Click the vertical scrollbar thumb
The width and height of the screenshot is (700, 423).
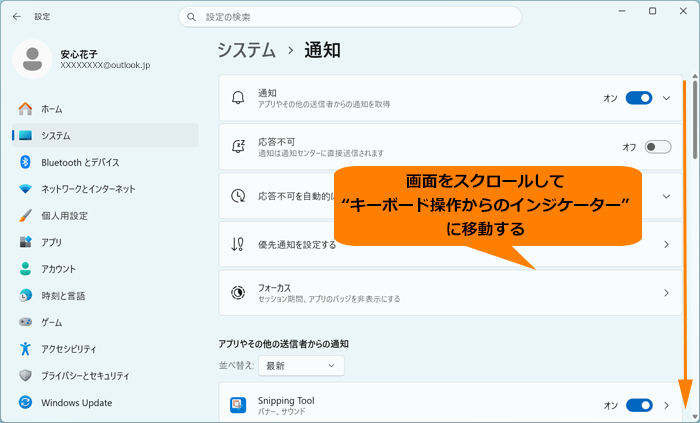[x=695, y=118]
